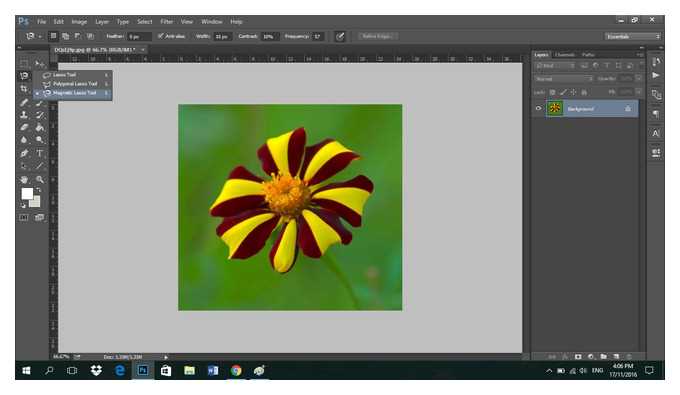Viewport: 680px width, 395px height.
Task: Click the Frequency input field
Action: (318, 37)
